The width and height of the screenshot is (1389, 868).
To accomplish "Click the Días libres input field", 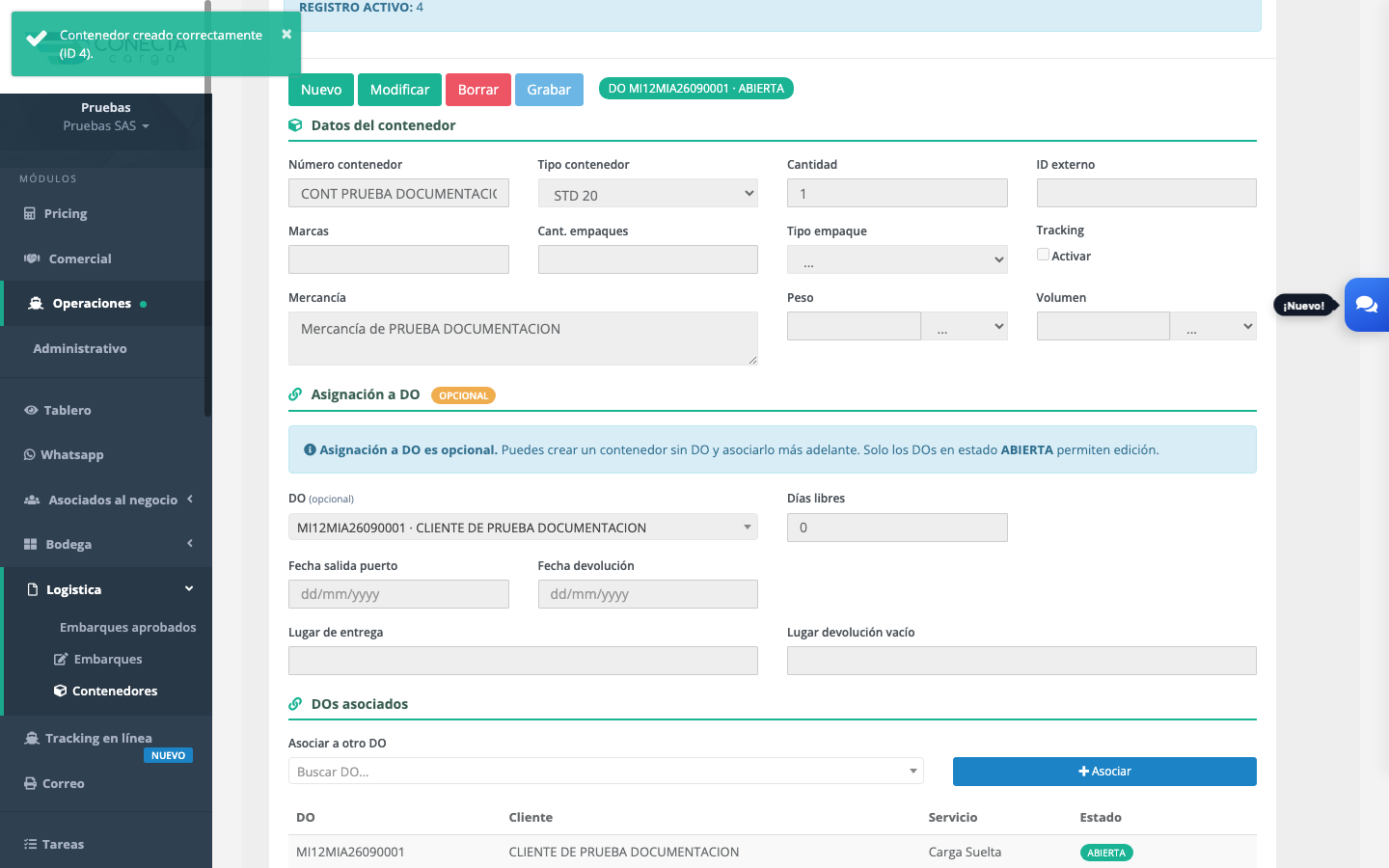I will (897, 528).
